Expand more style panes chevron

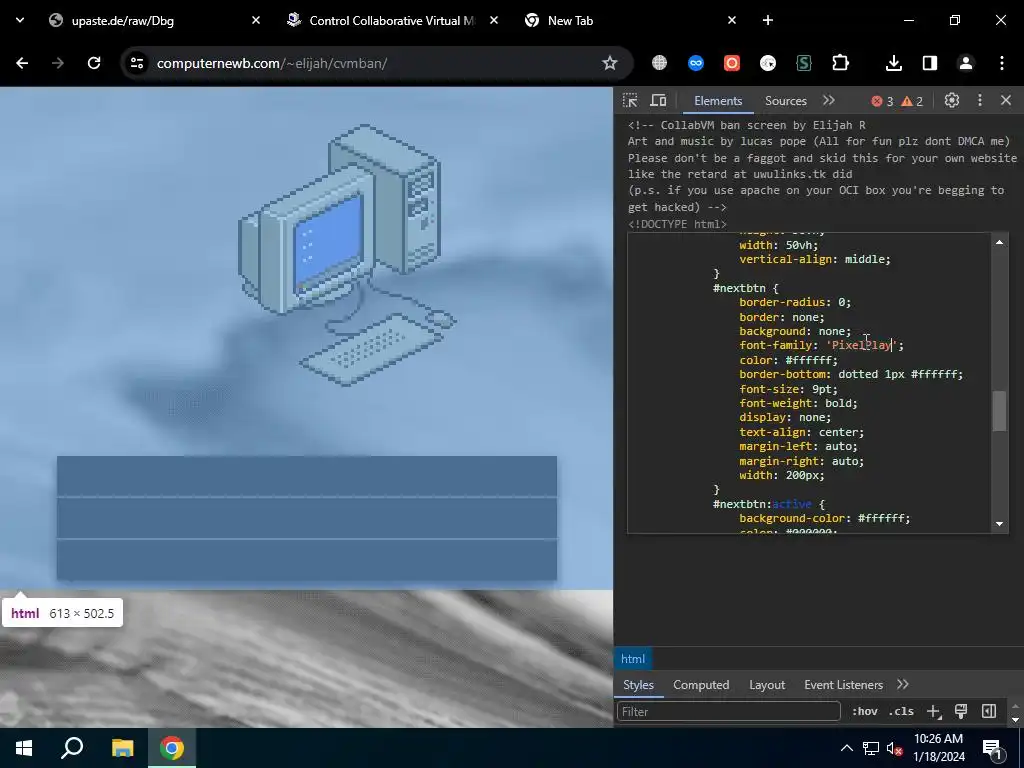903,684
